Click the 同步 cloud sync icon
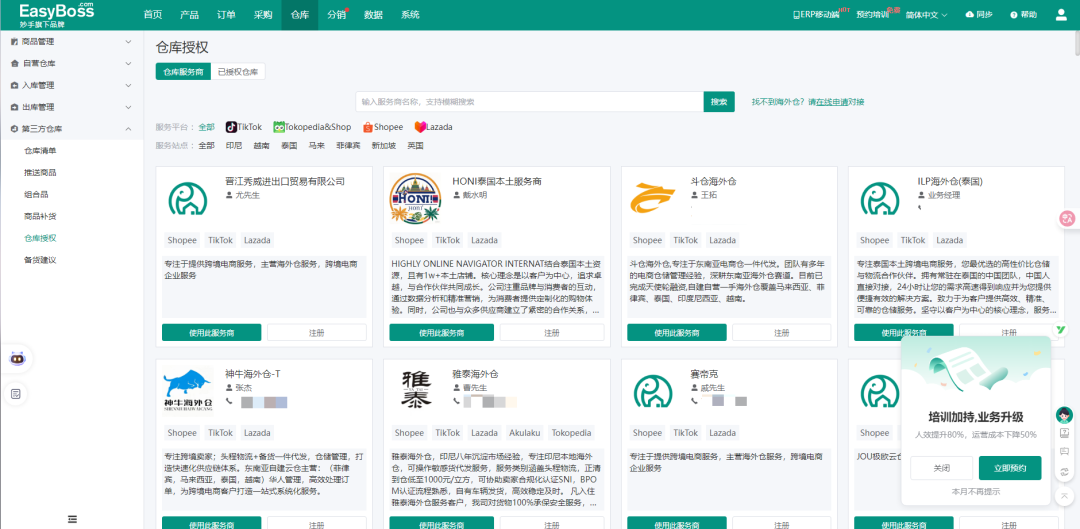The image size is (1080, 529). tap(970, 14)
